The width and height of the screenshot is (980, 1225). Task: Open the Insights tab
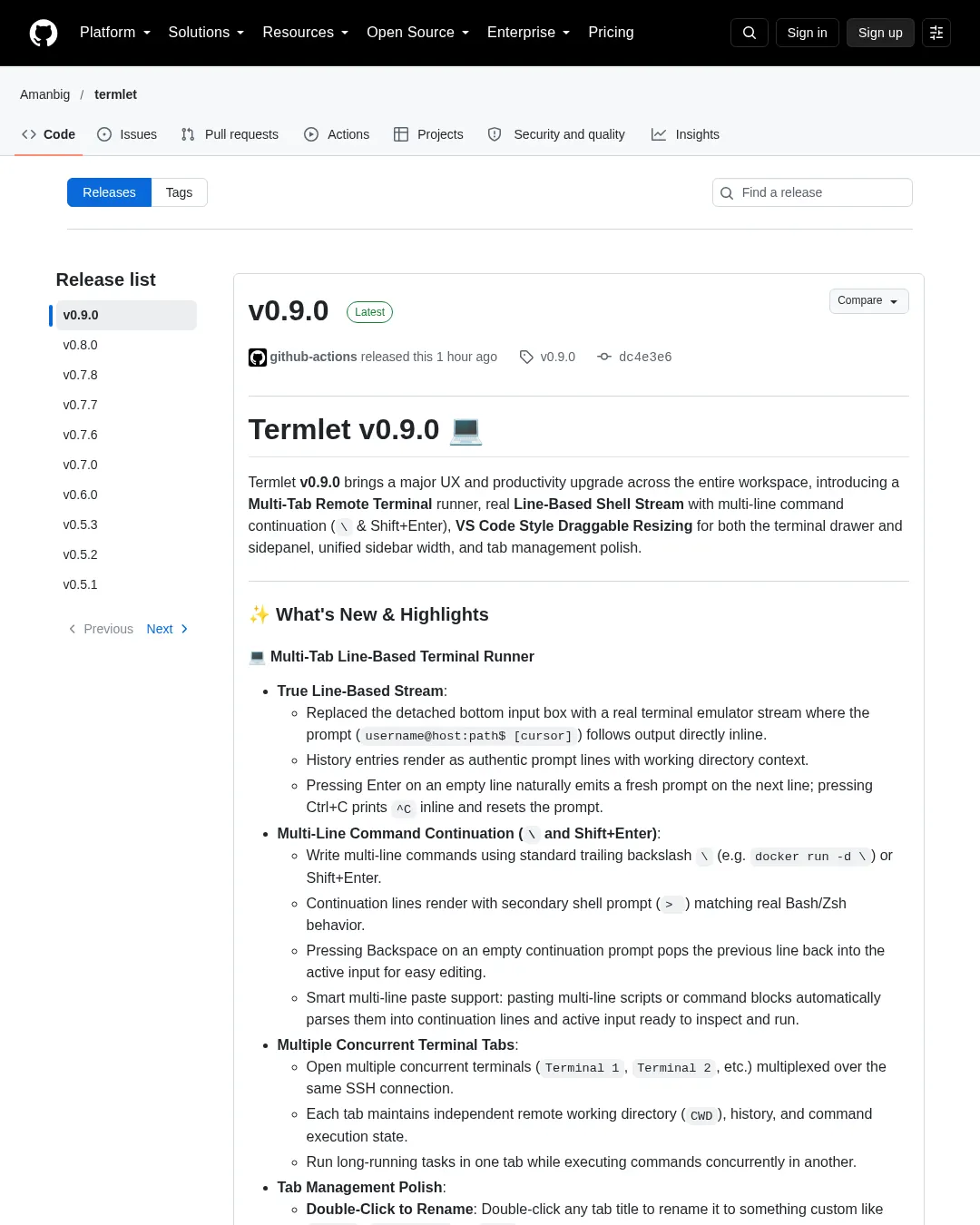click(685, 134)
